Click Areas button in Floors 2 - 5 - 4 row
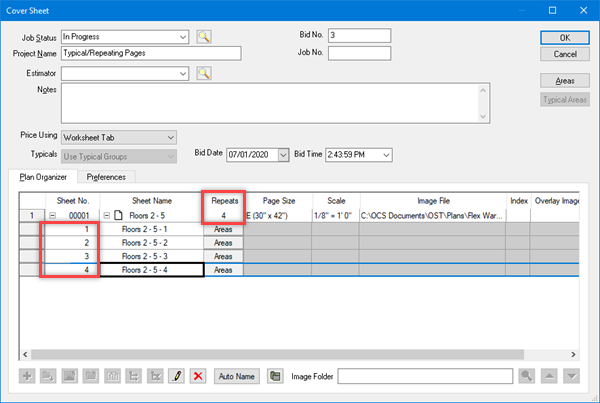 [223, 270]
